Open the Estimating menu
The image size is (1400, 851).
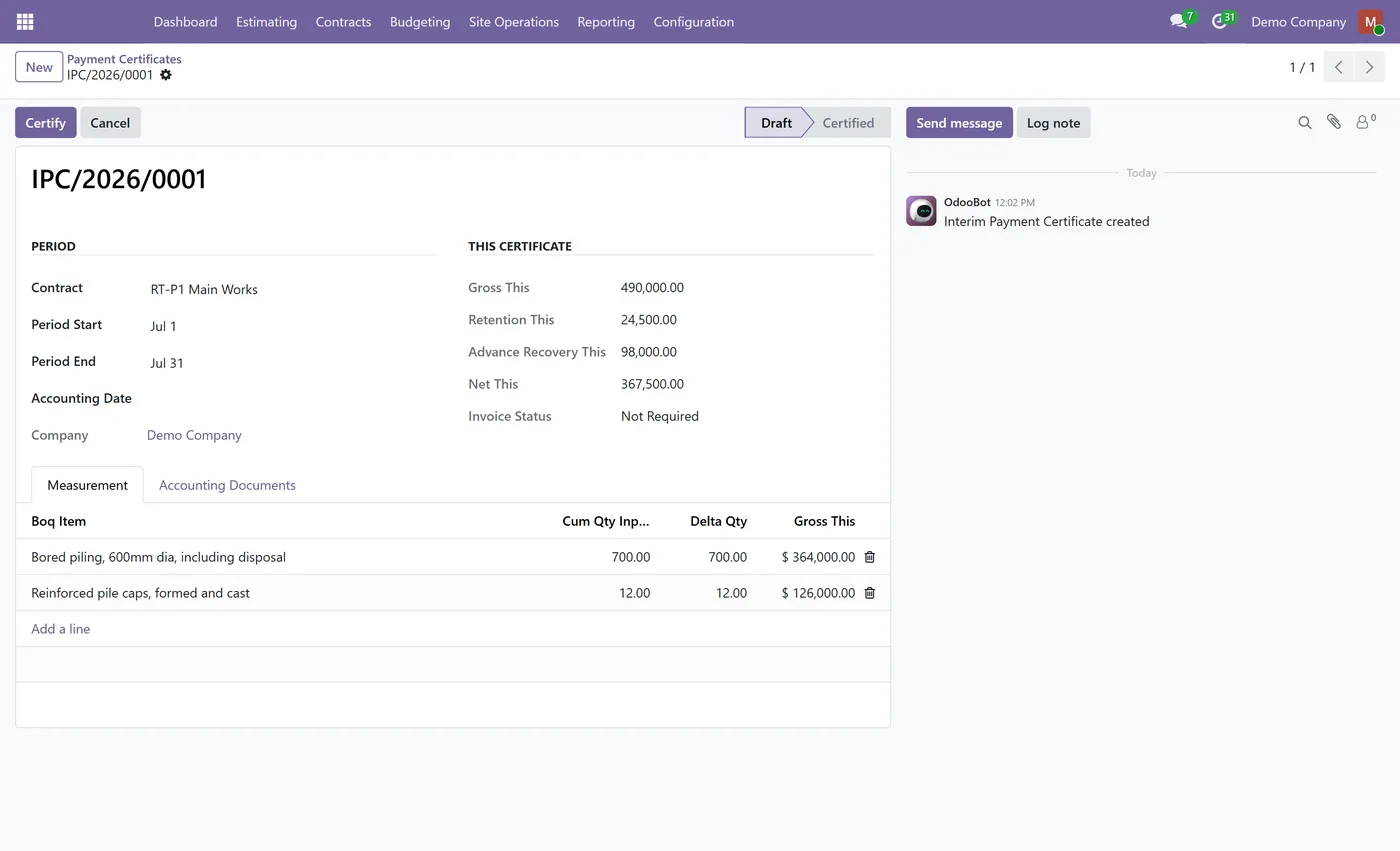coord(266,21)
